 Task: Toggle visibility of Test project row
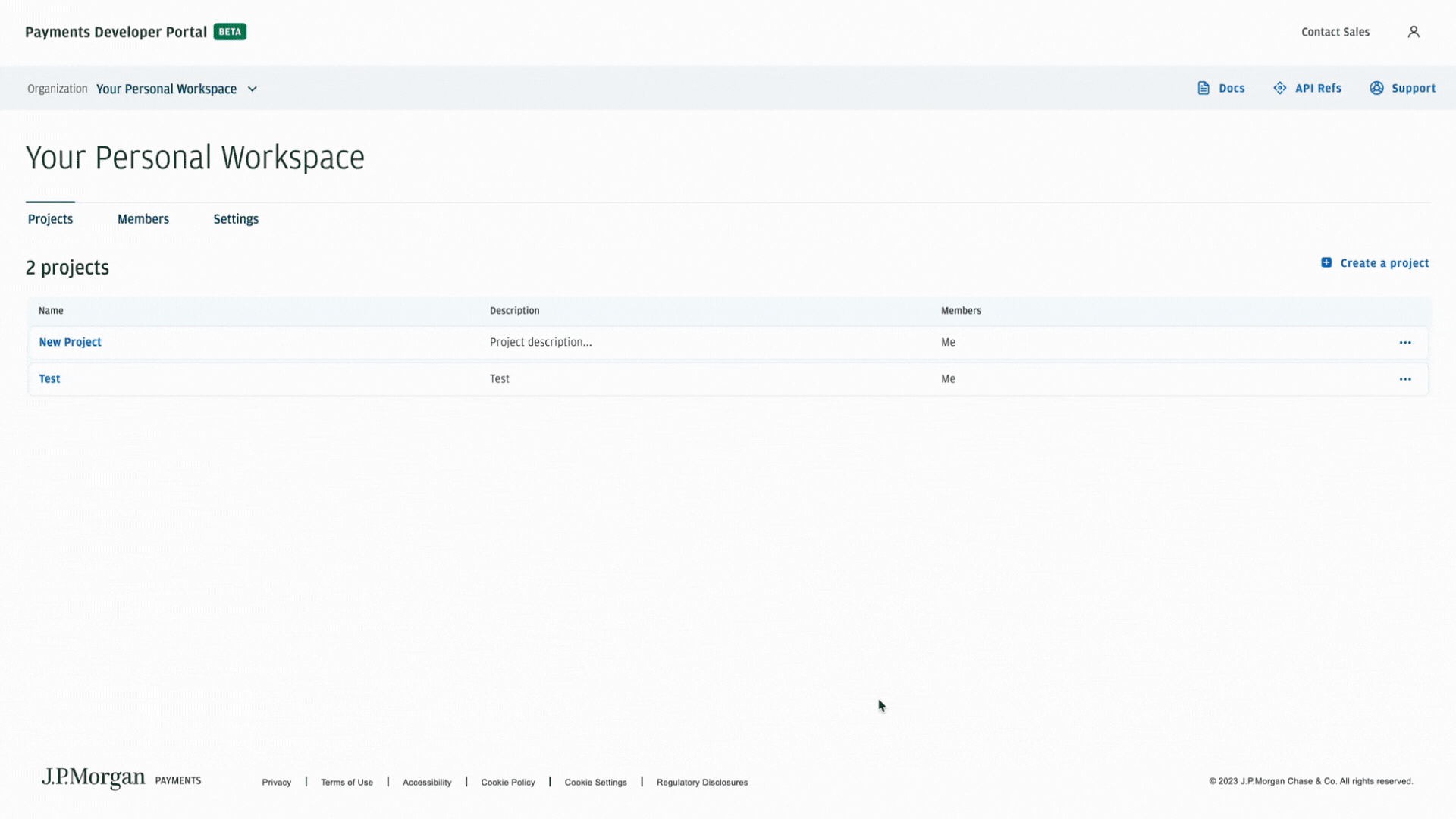[1405, 378]
